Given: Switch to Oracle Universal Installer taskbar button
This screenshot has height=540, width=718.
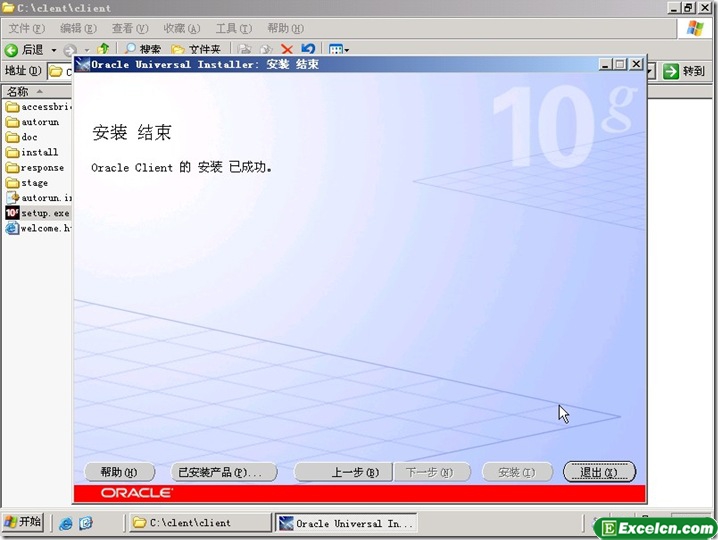Looking at the screenshot, I should pos(346,523).
